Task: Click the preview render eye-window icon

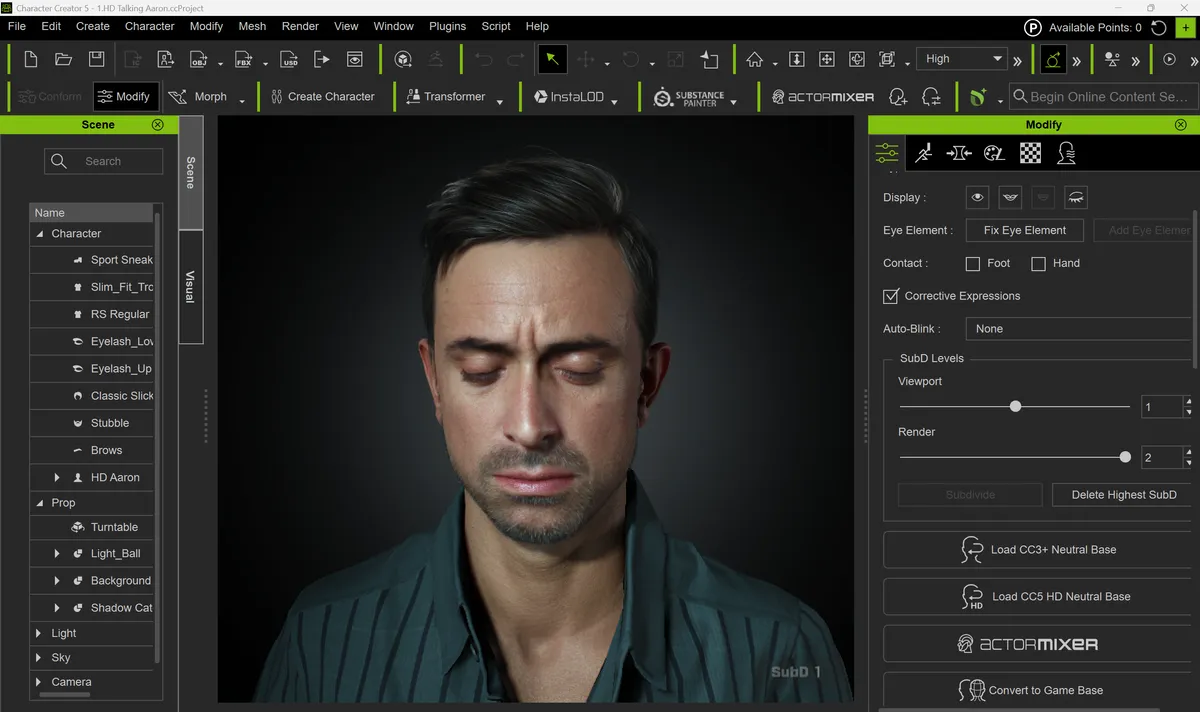Action: tap(355, 59)
